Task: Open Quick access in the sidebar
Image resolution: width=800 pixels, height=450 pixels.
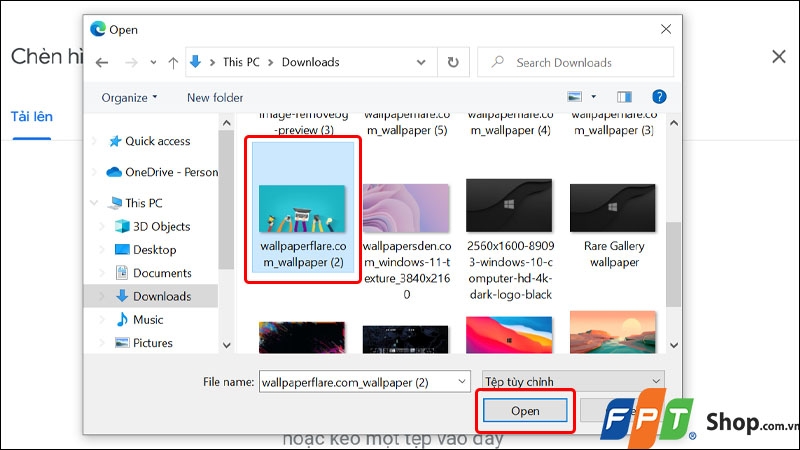Action: (x=158, y=141)
